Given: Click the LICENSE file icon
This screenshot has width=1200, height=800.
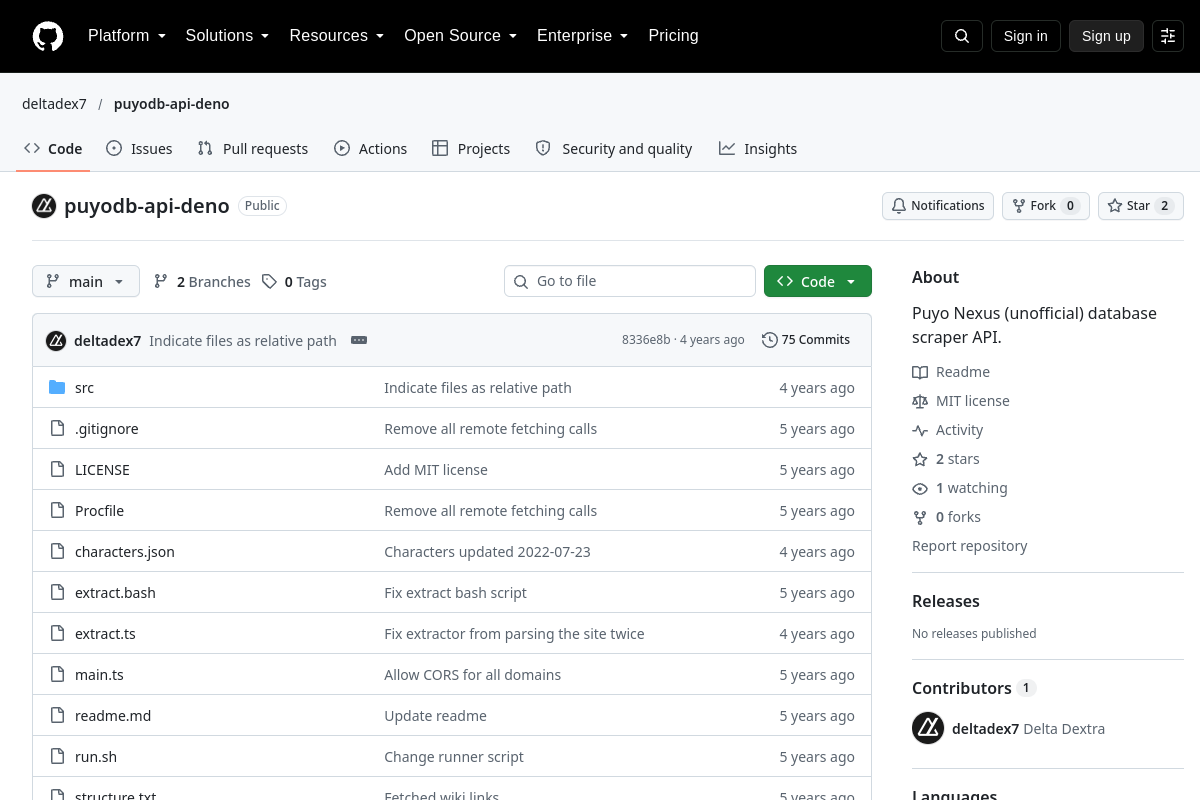Looking at the screenshot, I should tap(57, 470).
